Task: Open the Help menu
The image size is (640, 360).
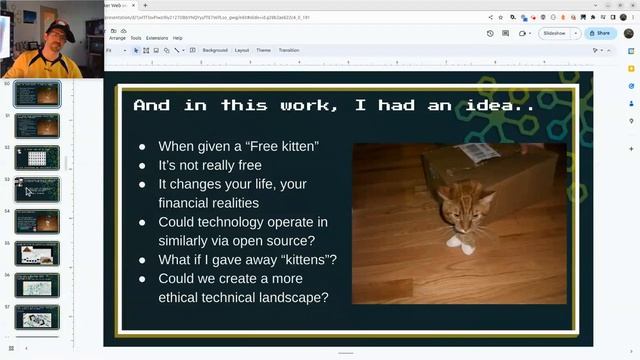Action: point(178,38)
